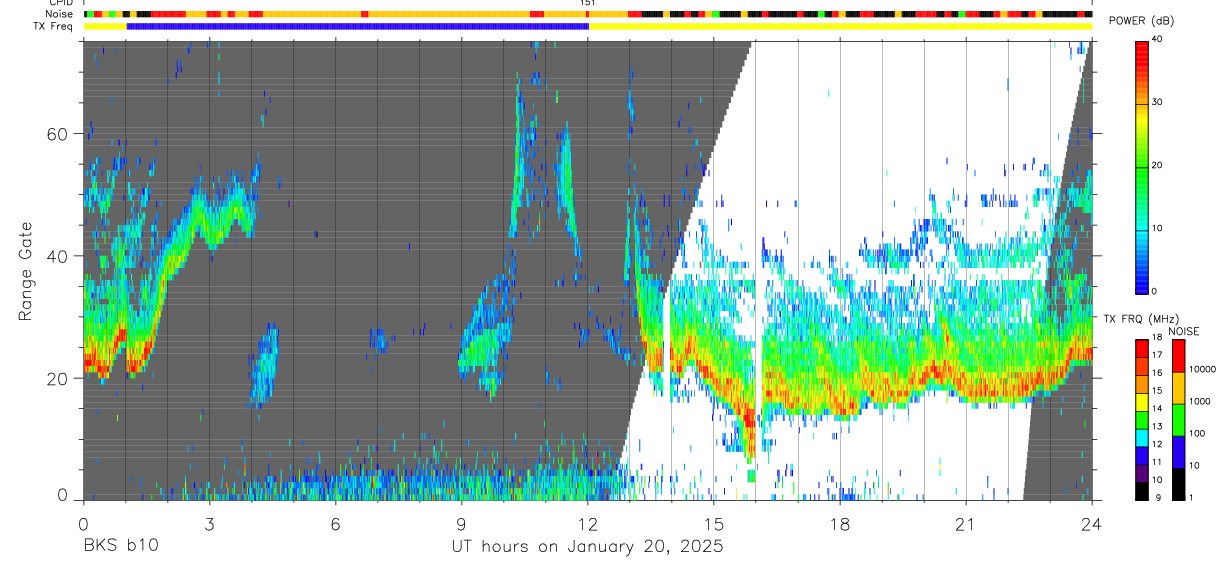Click the 'TX Freq' row label at top left
This screenshot has width=1228, height=567.
(55, 25)
